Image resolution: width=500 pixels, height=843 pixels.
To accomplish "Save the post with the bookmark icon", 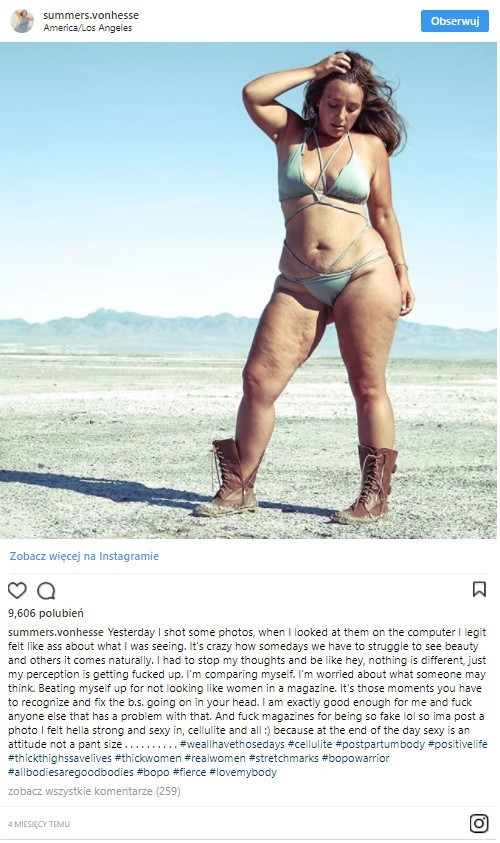I will (x=479, y=589).
